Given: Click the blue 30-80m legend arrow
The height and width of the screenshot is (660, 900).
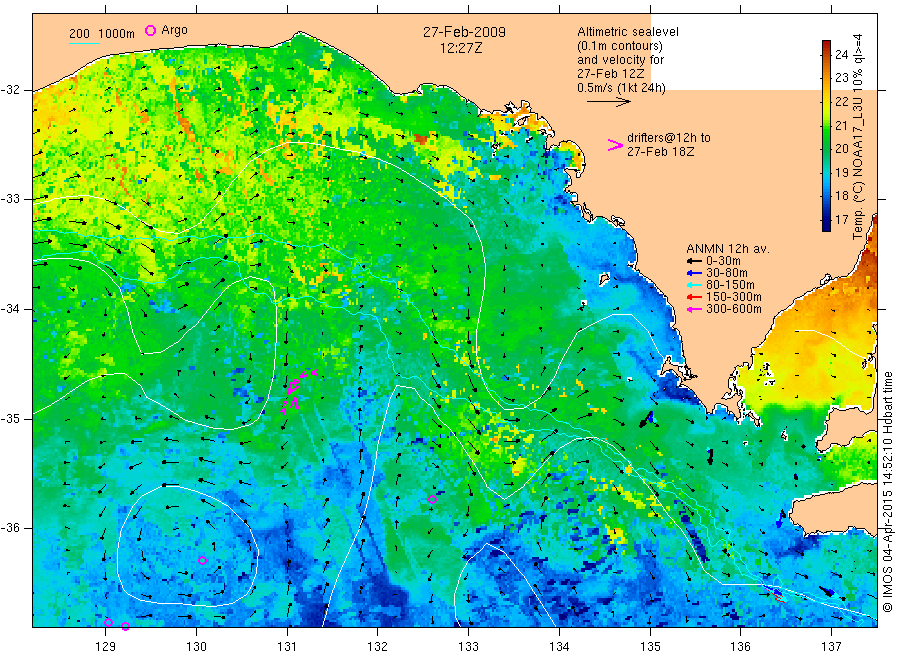Looking at the screenshot, I should pyautogui.click(x=695, y=273).
